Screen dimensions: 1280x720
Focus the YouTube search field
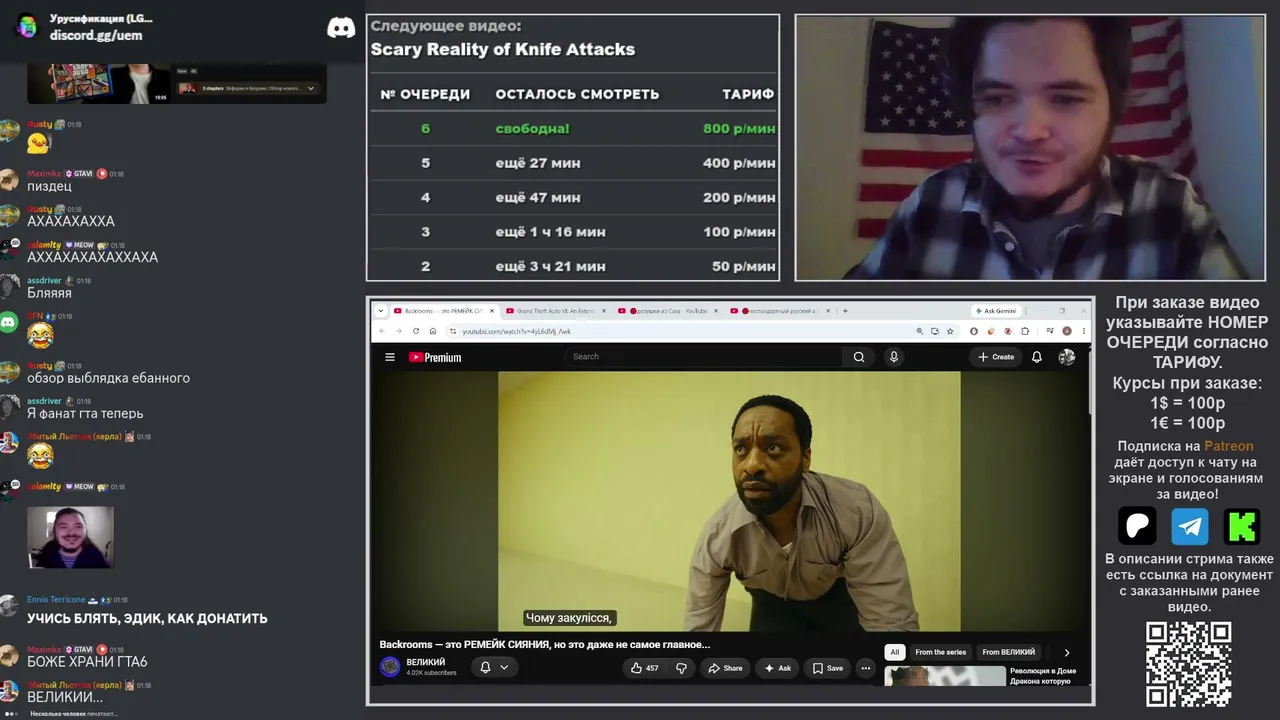705,357
